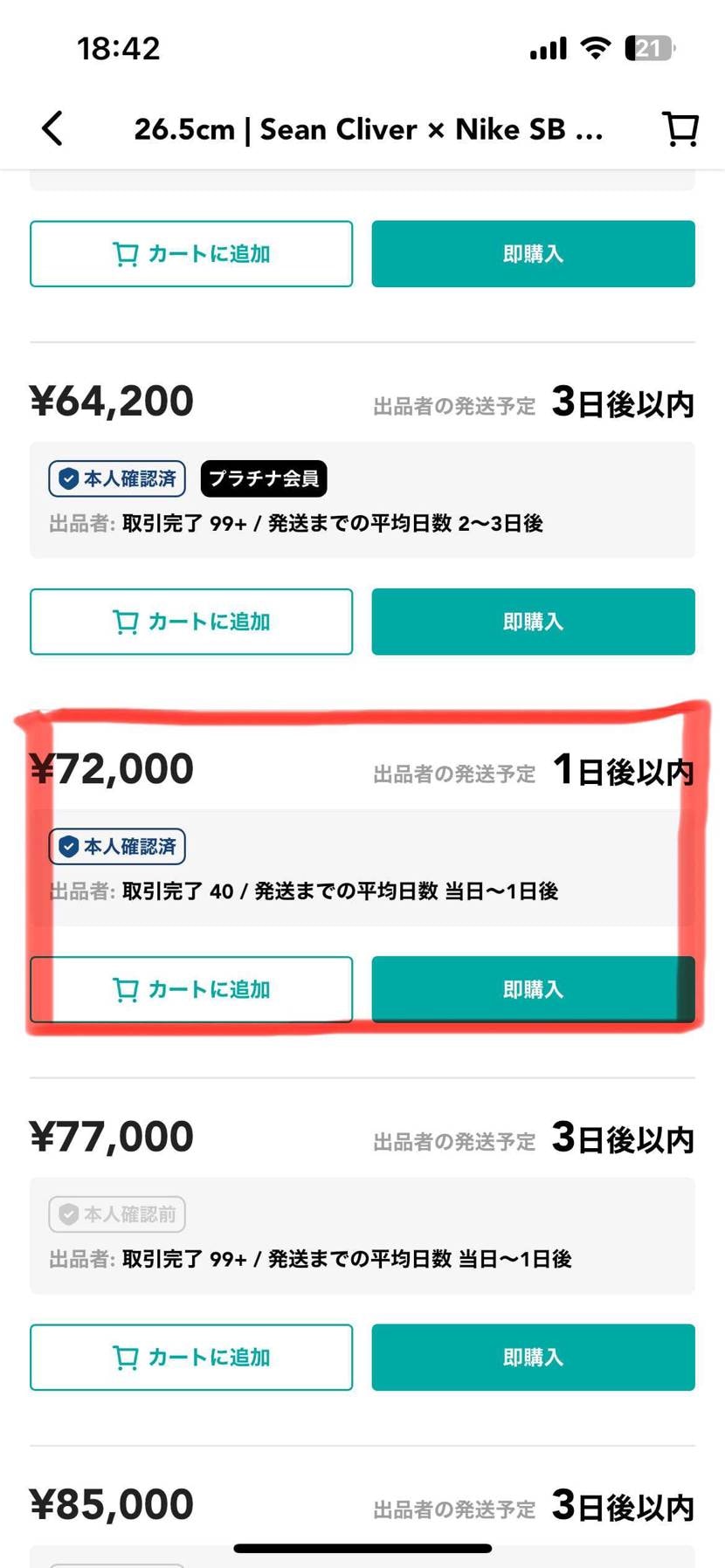Image resolution: width=725 pixels, height=1568 pixels.
Task: Click the cart icon inside top カートに追加 button
Action: coord(128,253)
